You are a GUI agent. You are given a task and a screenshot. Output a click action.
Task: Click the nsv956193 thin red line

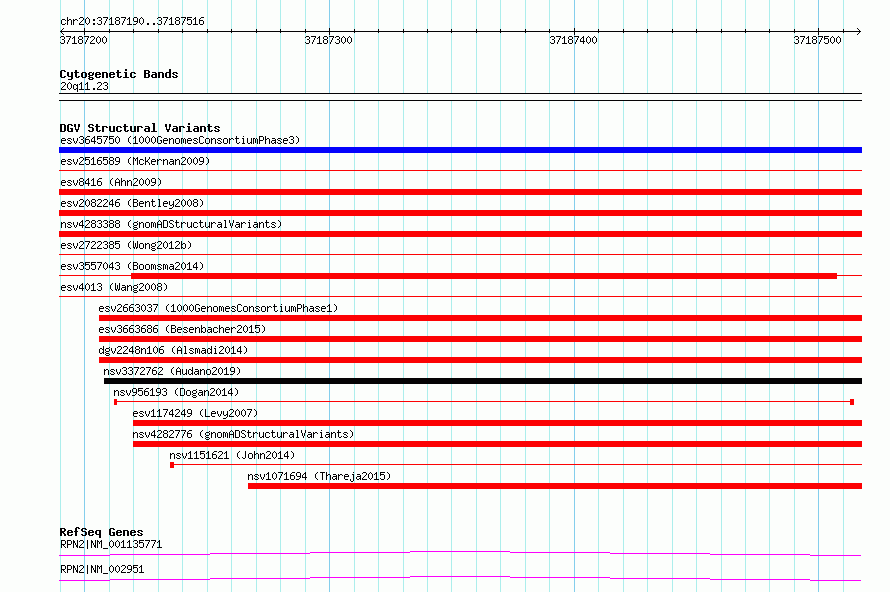click(x=484, y=402)
